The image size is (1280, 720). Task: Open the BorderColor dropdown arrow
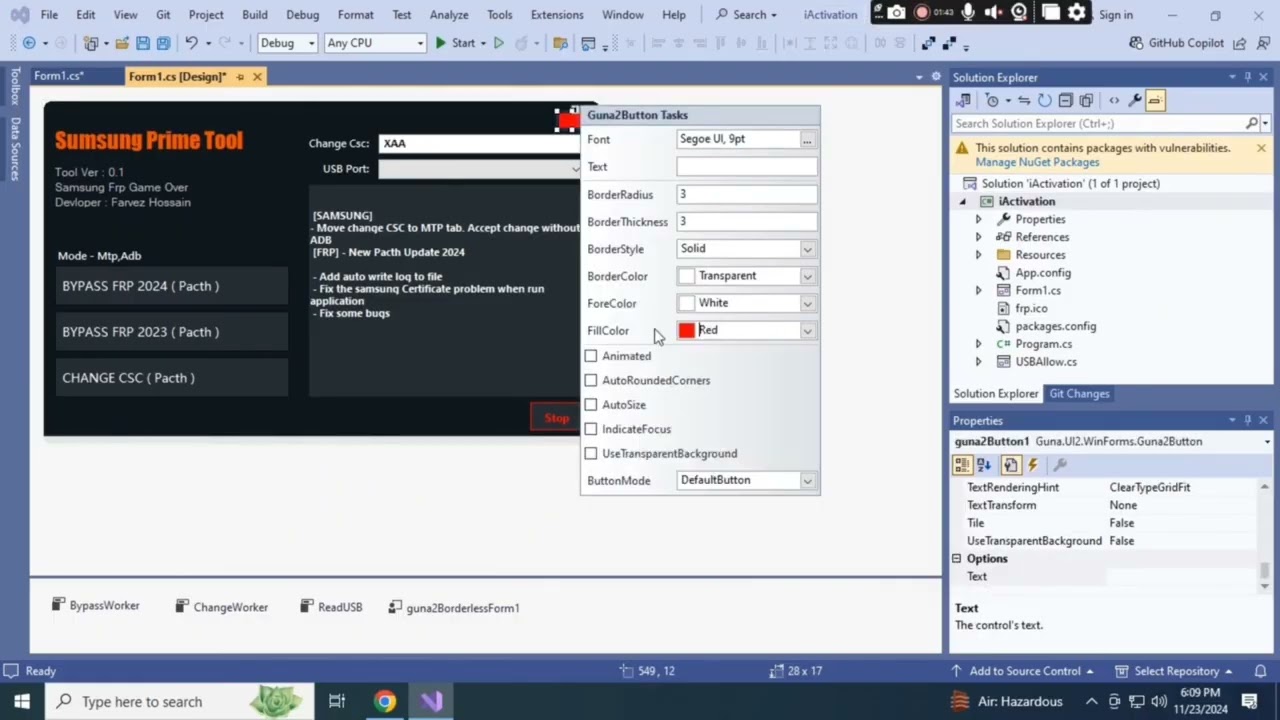coord(807,276)
